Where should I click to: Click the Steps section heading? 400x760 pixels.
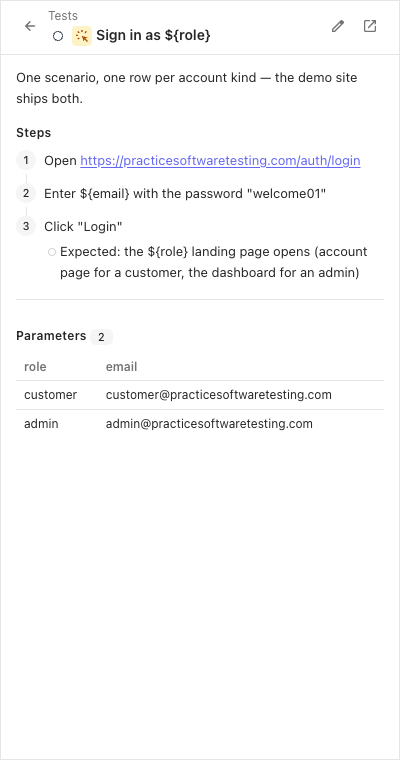(x=33, y=133)
